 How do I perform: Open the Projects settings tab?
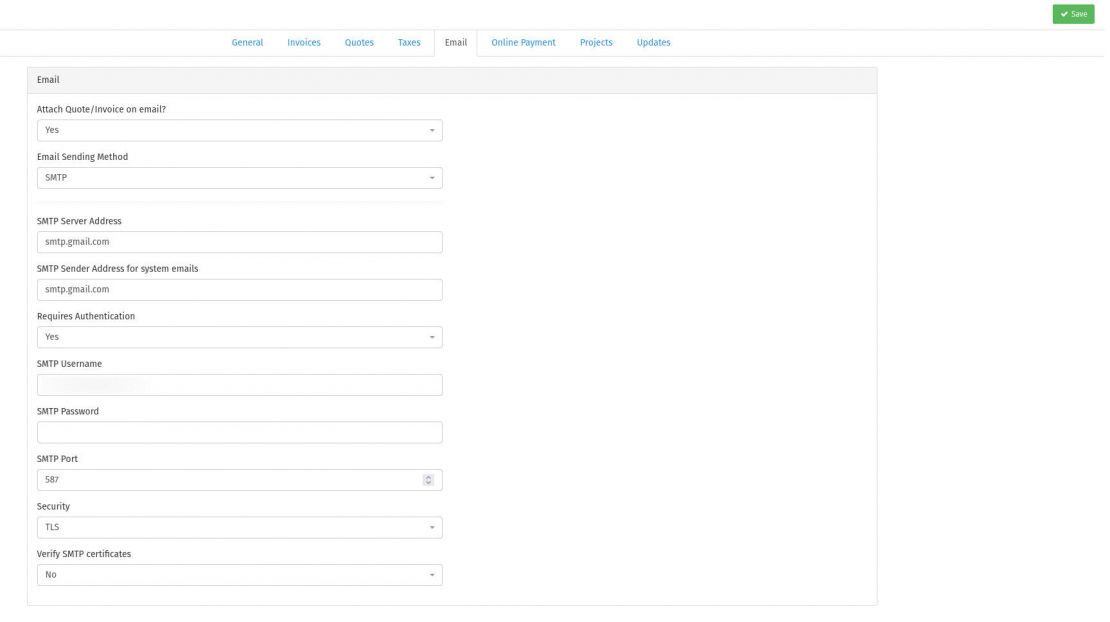tap(596, 42)
